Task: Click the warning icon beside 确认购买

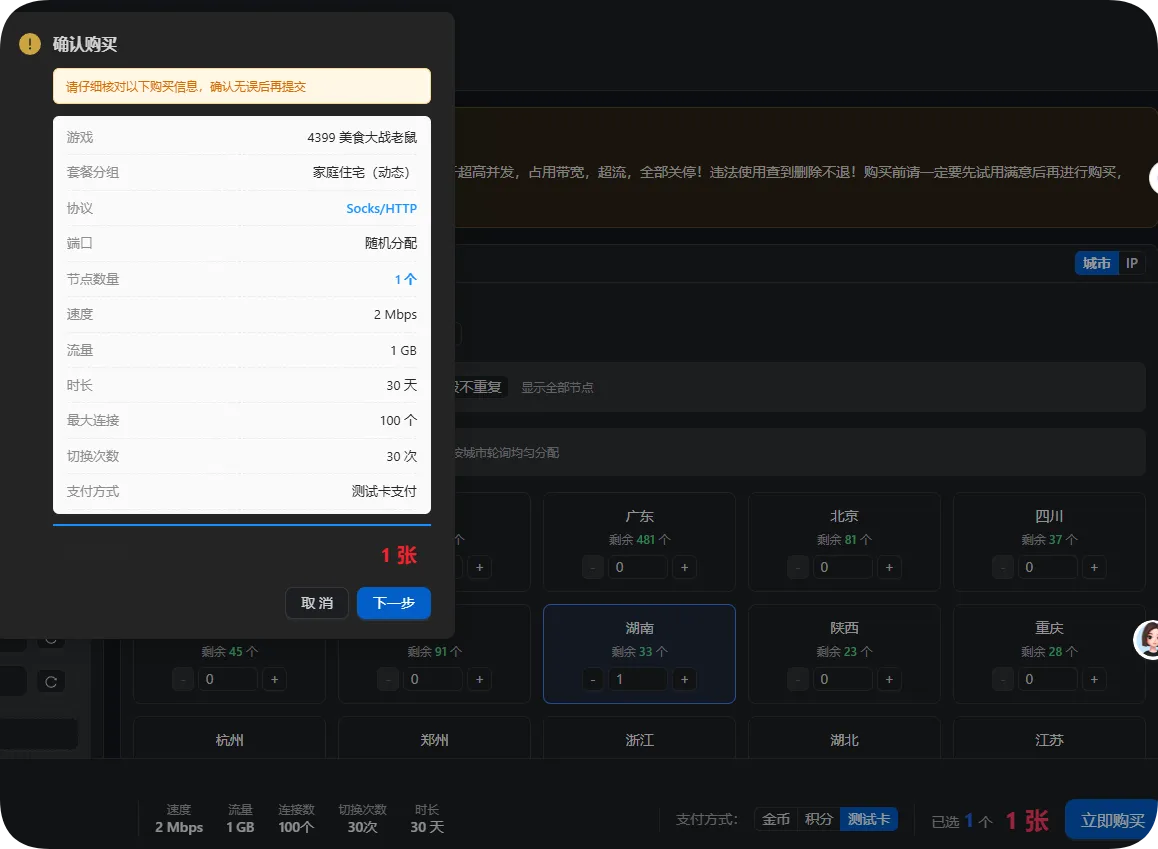Action: [30, 44]
